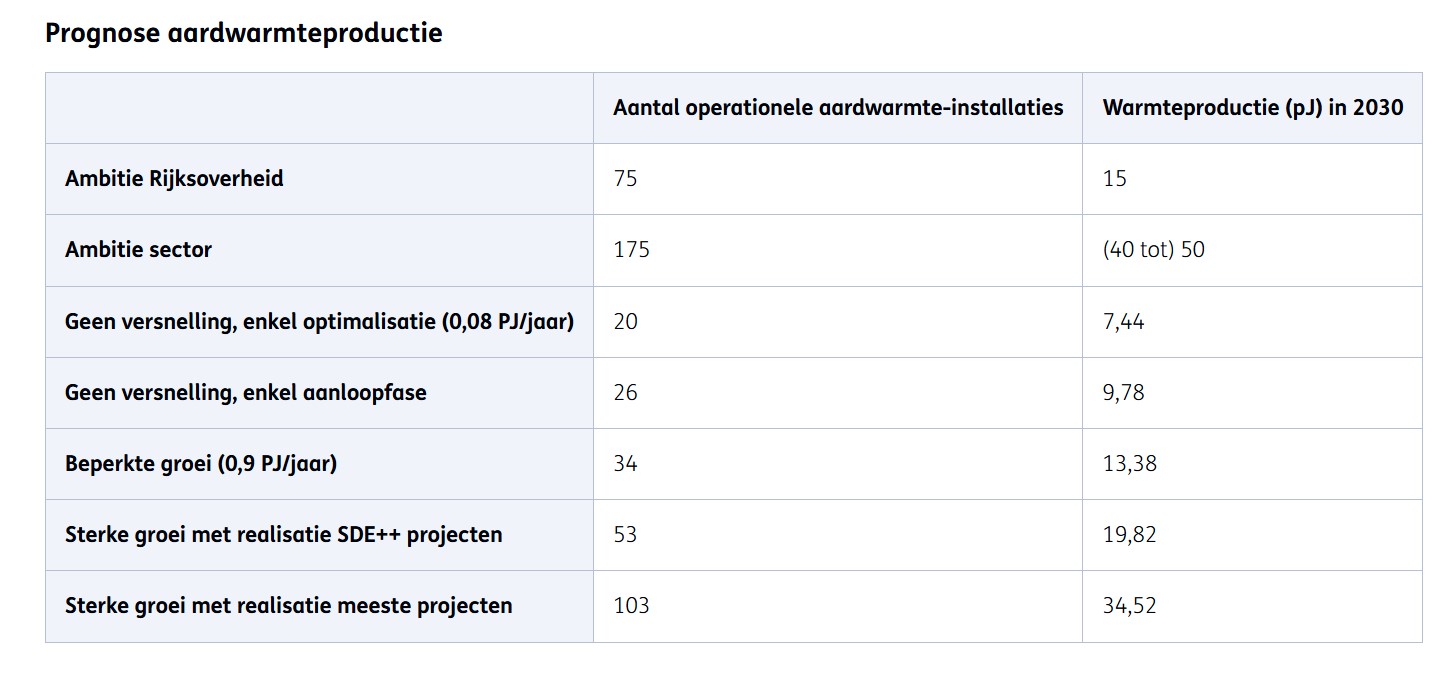Click 'Sterke groei met realisatie SDE++ projecten'
This screenshot has width=1450, height=697.
[x=283, y=535]
